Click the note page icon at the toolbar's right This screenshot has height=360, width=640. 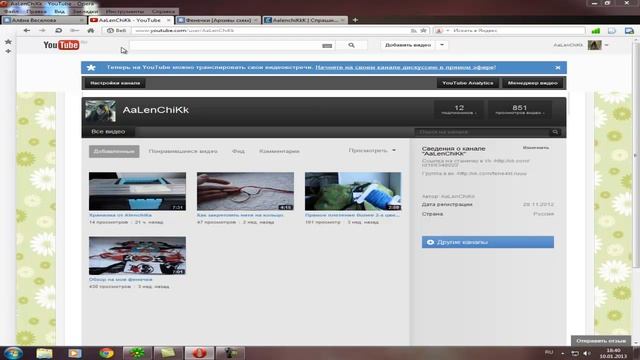pyautogui.click(x=612, y=31)
